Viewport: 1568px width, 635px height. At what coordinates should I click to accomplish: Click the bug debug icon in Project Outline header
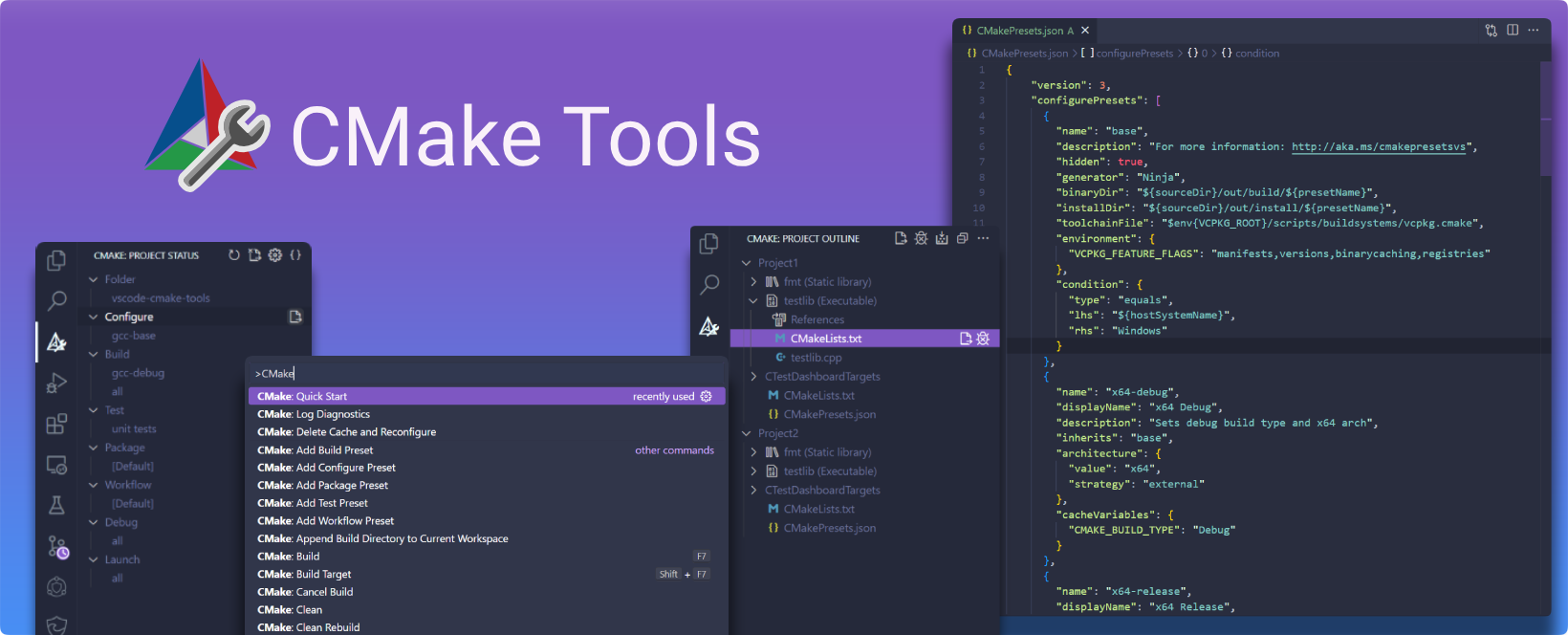click(x=921, y=238)
